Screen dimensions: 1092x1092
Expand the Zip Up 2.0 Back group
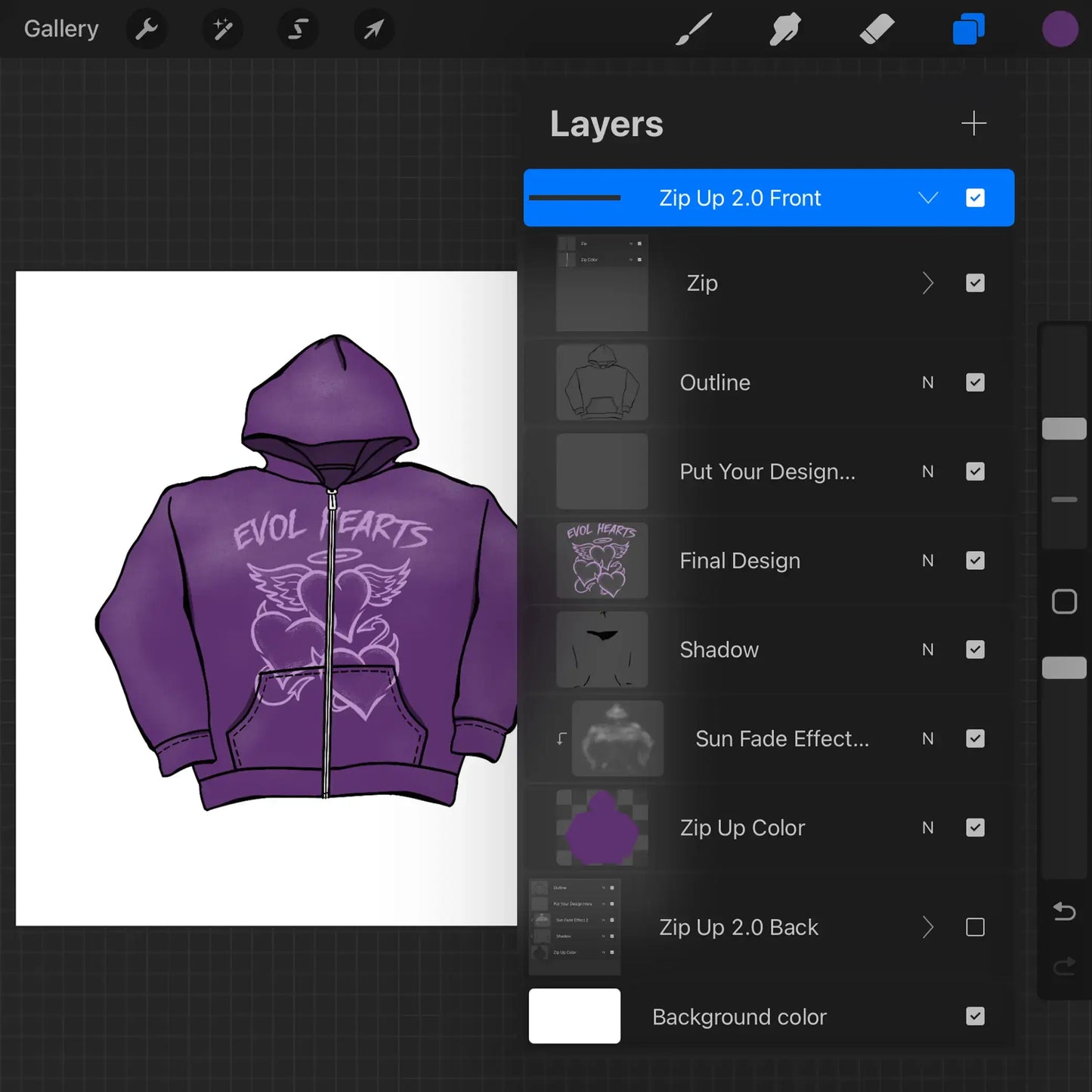928,926
